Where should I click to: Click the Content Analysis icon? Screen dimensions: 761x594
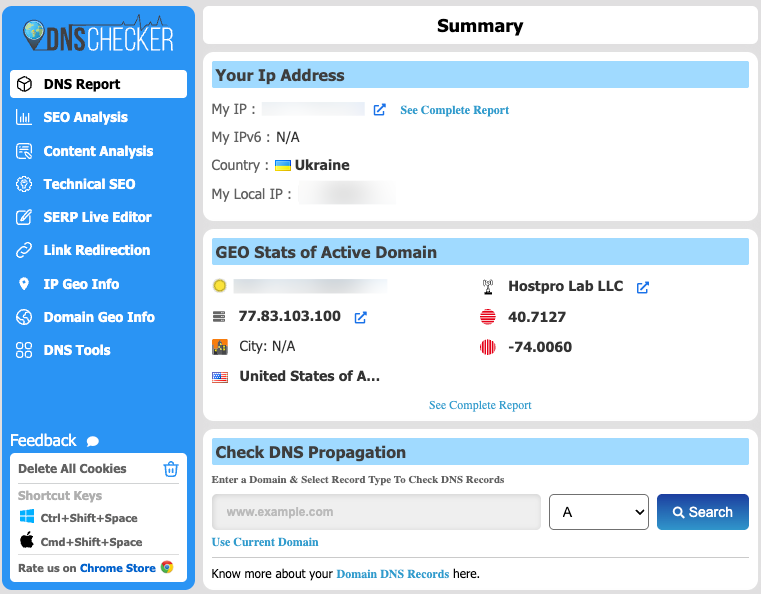24,151
